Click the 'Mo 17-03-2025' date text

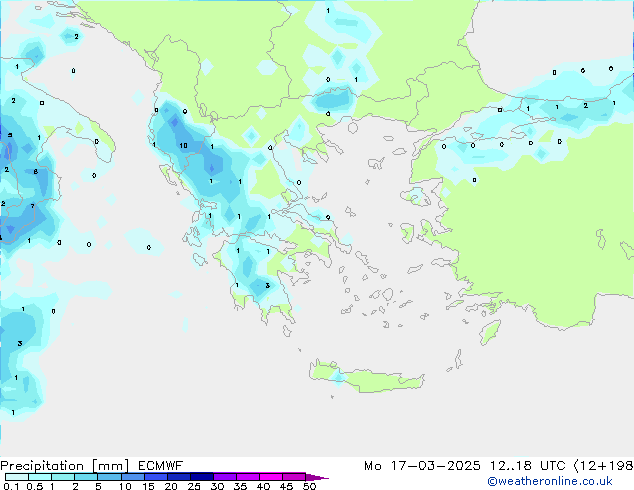click(x=422, y=466)
